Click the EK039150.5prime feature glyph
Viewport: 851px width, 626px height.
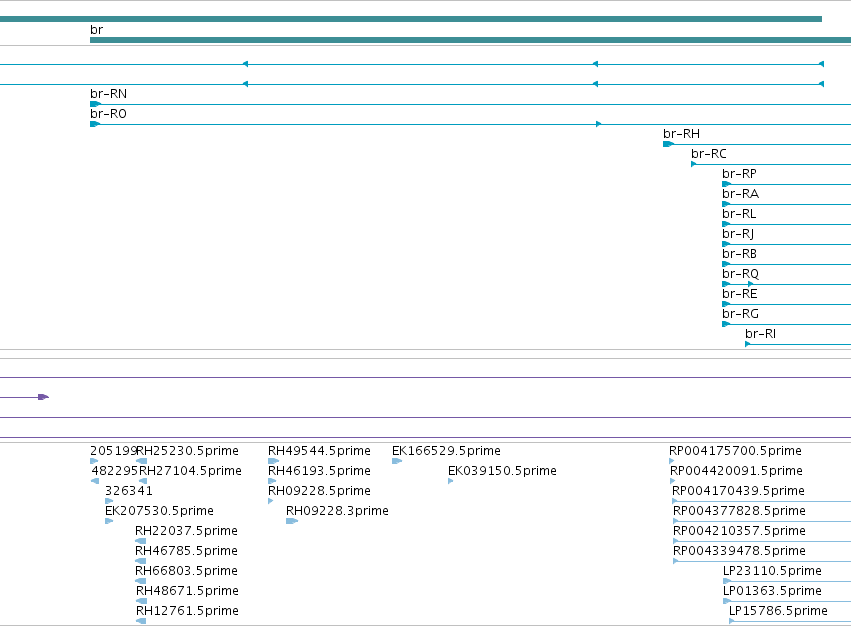pos(450,482)
